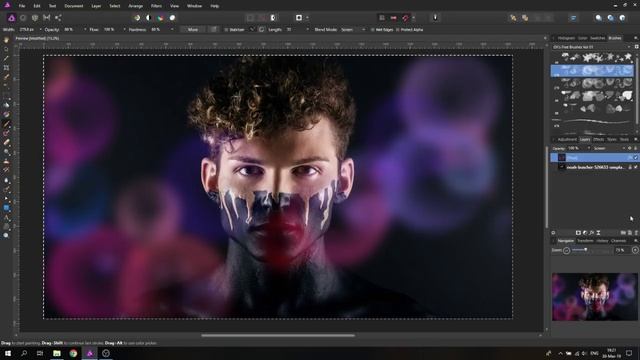Image resolution: width=640 pixels, height=360 pixels.
Task: Select the Paint Brush tool
Action: pyautogui.click(x=6, y=124)
